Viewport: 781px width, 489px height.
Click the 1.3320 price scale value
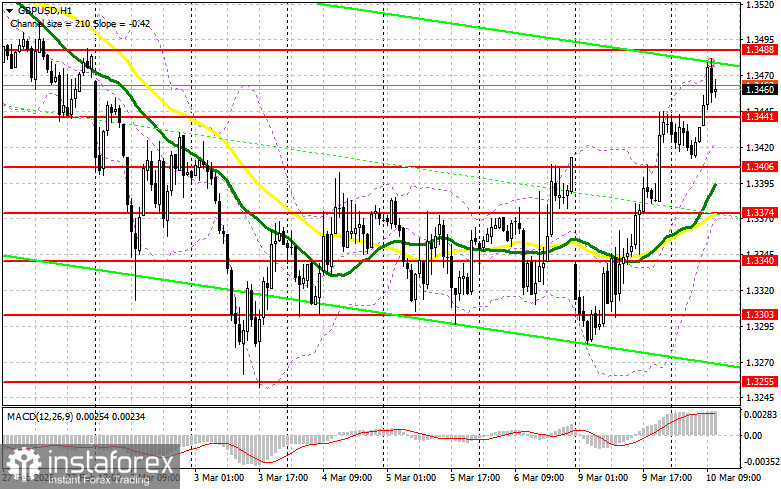click(x=760, y=291)
